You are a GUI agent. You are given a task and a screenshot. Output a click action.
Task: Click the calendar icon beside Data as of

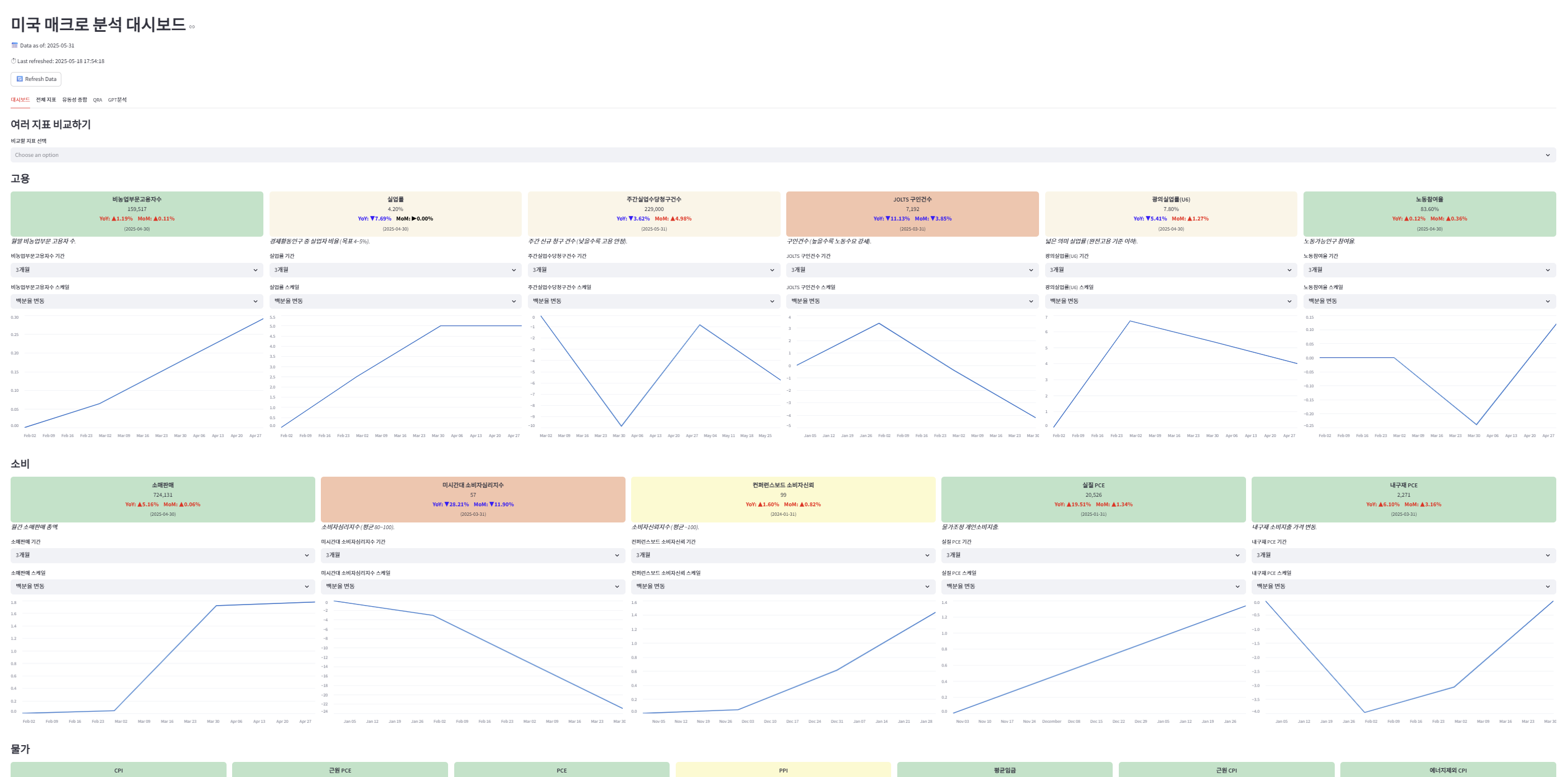(15, 46)
